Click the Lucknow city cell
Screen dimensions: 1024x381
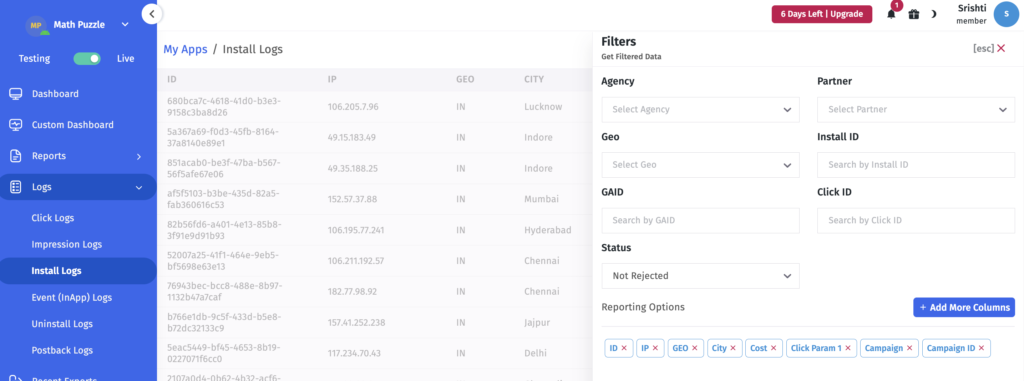[x=543, y=107]
